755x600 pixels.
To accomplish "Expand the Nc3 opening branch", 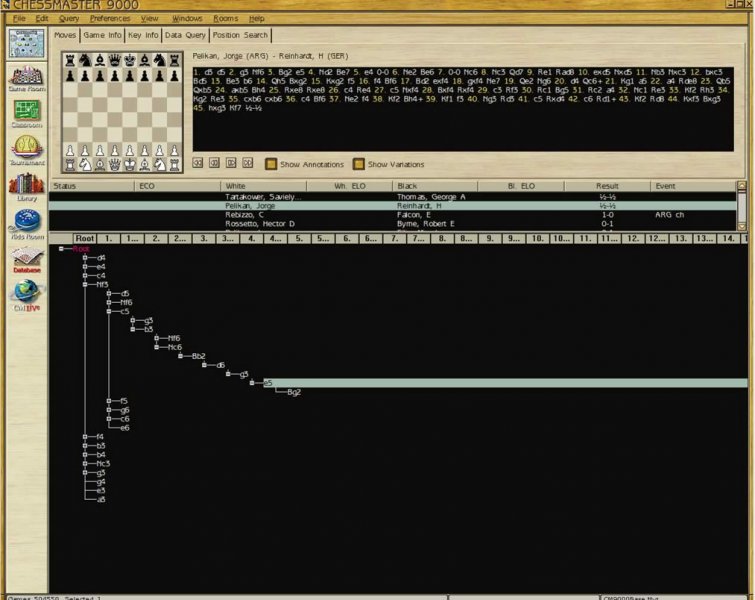I will (x=85, y=464).
